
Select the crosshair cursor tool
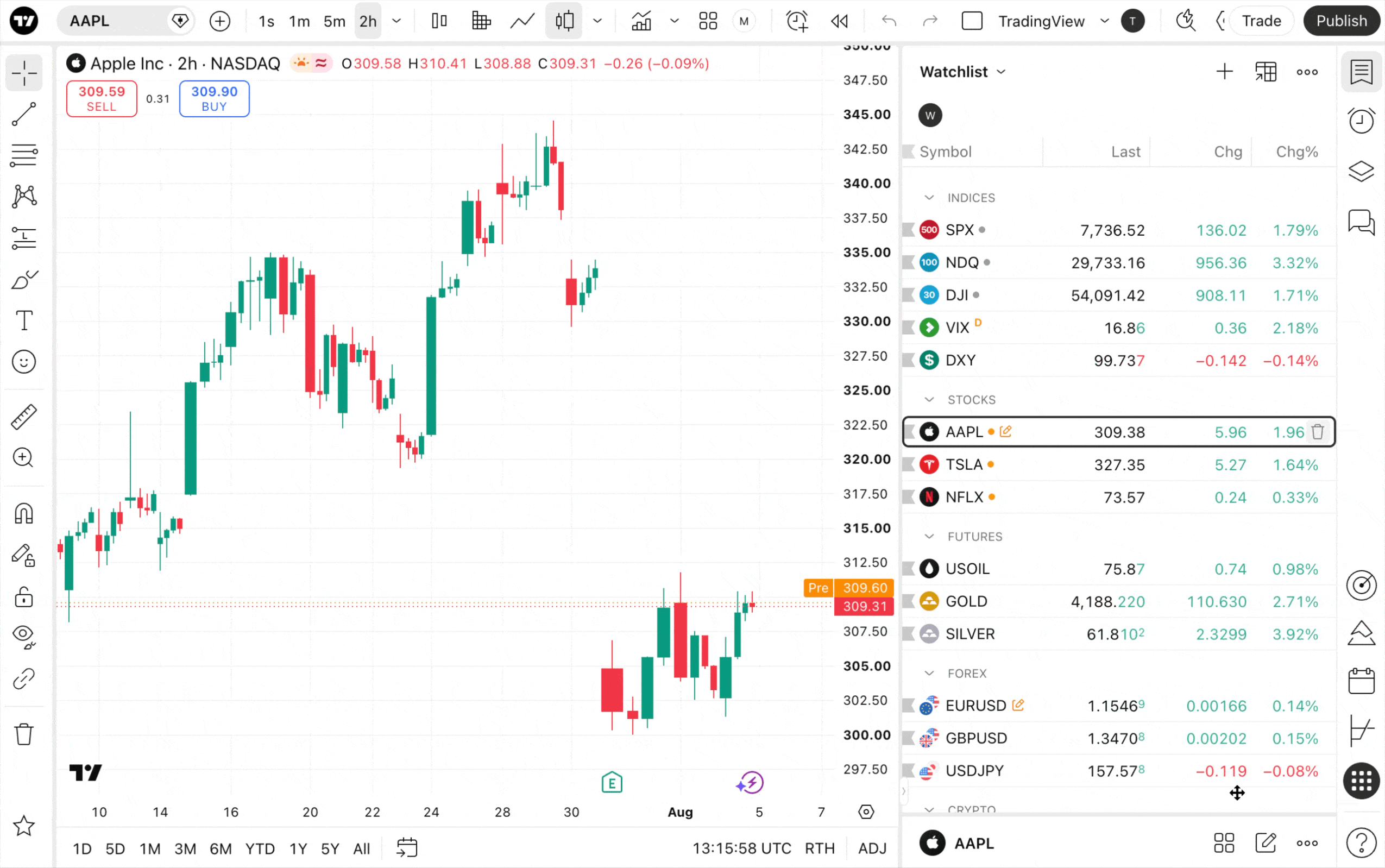(x=24, y=73)
